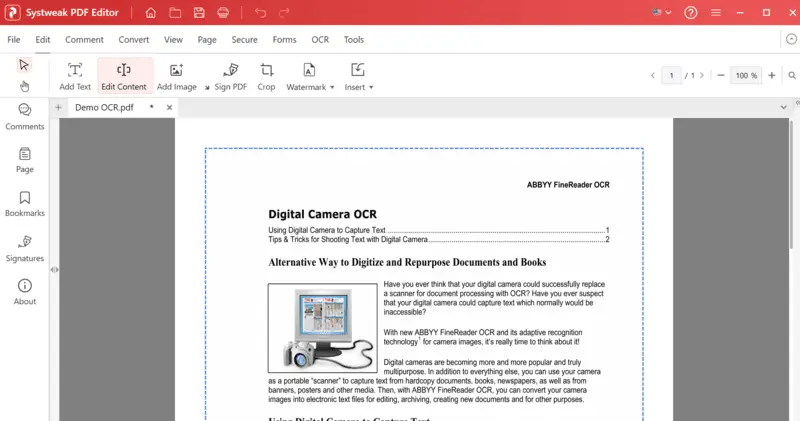Image resolution: width=800 pixels, height=421 pixels.
Task: Go to the Home icon in title bar
Action: click(x=151, y=13)
